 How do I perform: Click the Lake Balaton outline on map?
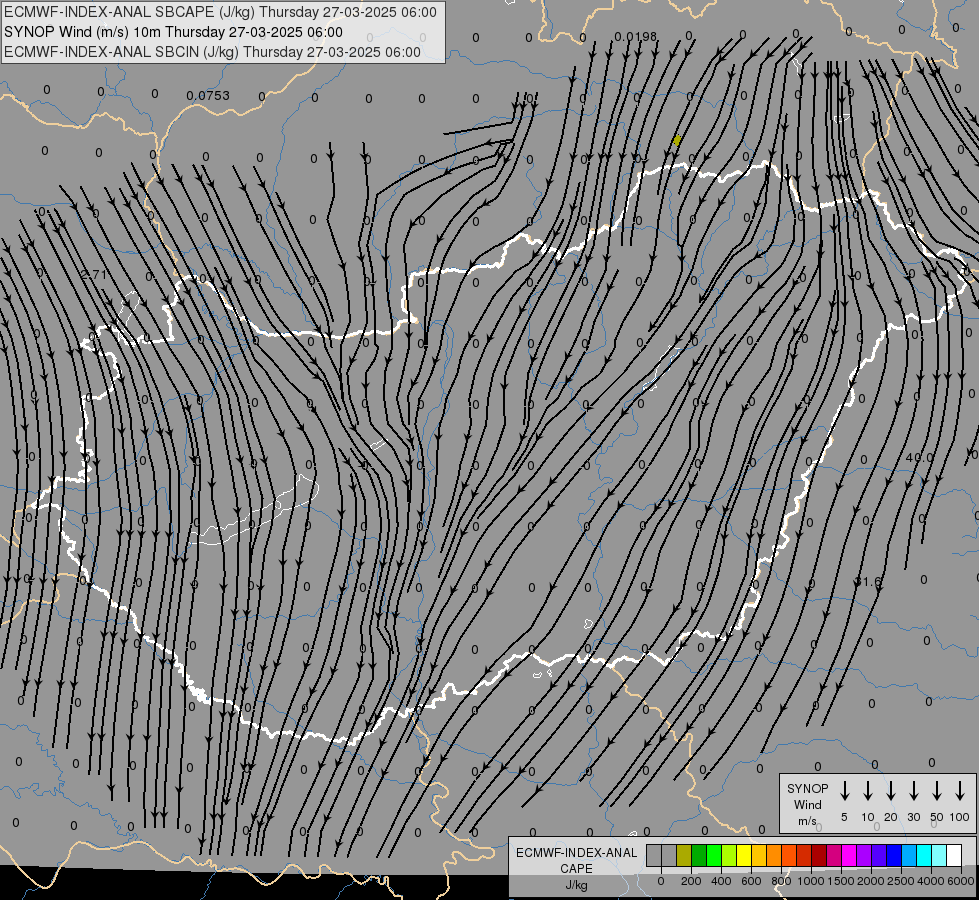(256, 511)
